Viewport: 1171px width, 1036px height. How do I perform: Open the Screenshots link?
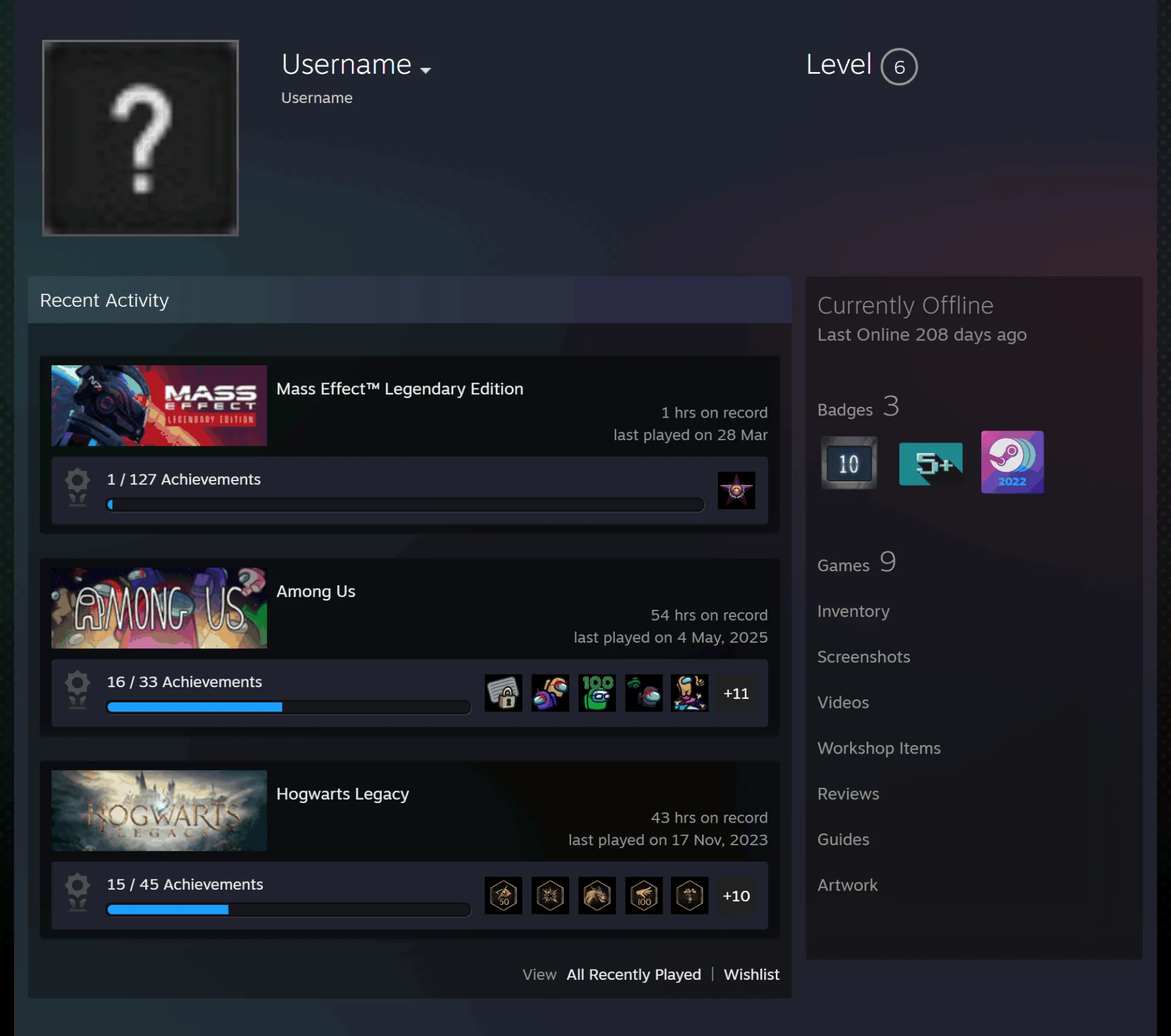[x=864, y=657]
